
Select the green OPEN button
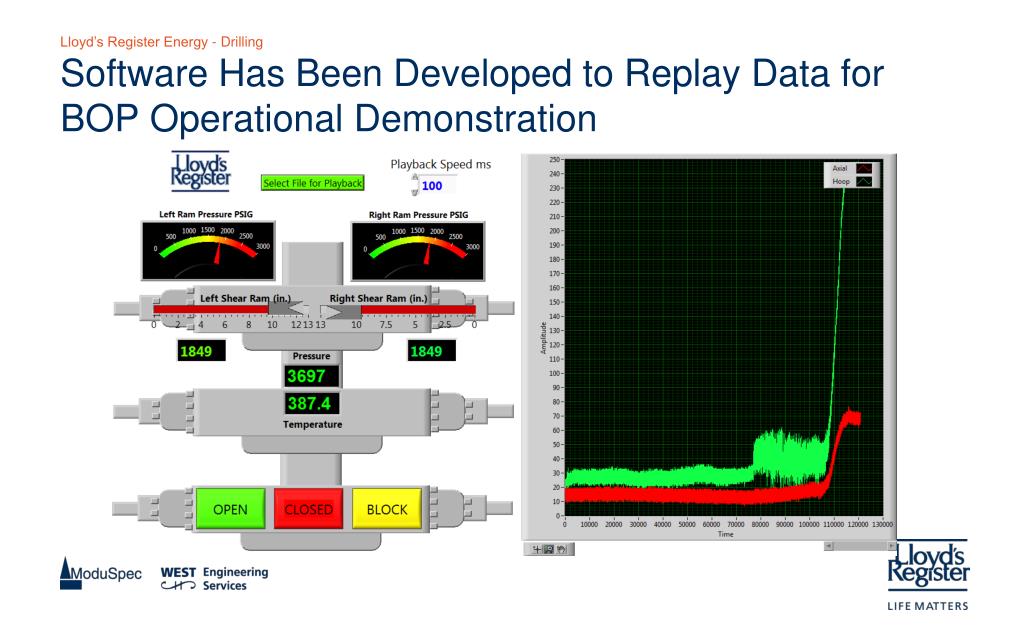[x=230, y=508]
